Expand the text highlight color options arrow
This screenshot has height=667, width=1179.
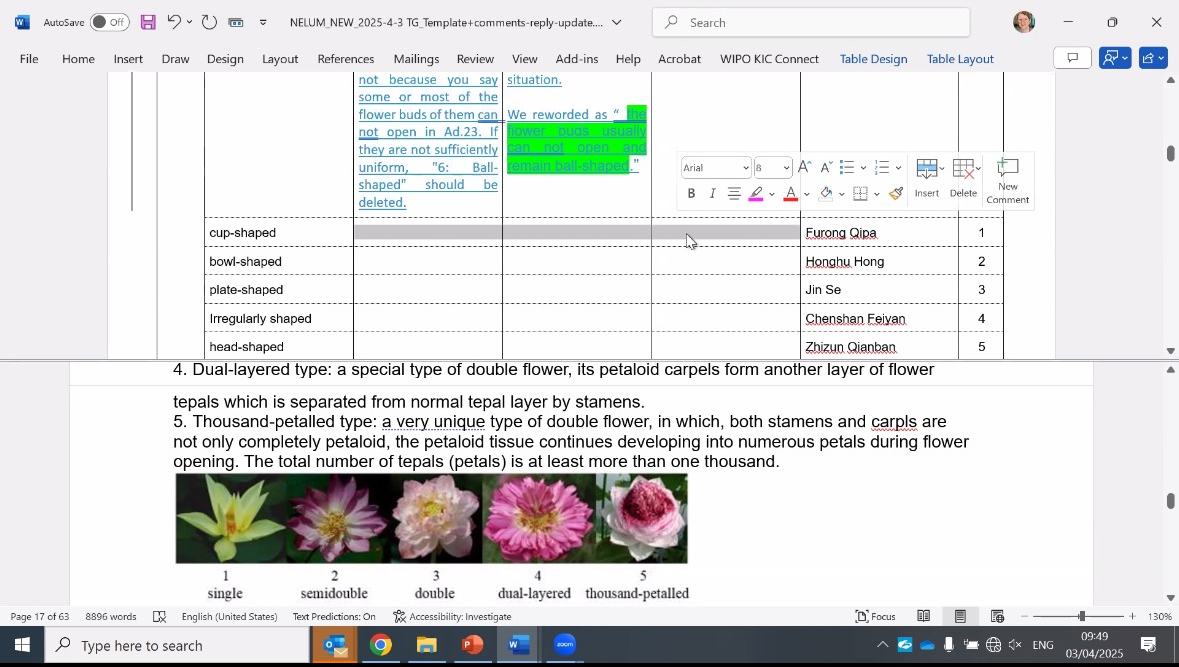[772, 194]
